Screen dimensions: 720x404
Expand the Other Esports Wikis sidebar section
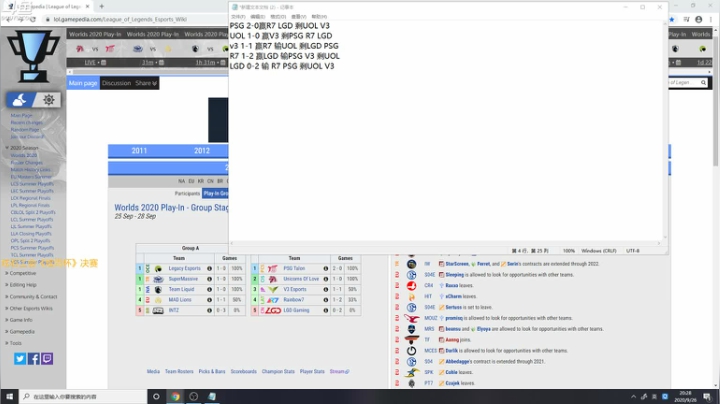click(29, 308)
